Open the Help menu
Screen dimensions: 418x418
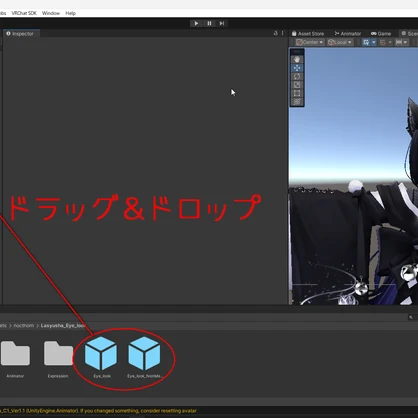[x=70, y=13]
